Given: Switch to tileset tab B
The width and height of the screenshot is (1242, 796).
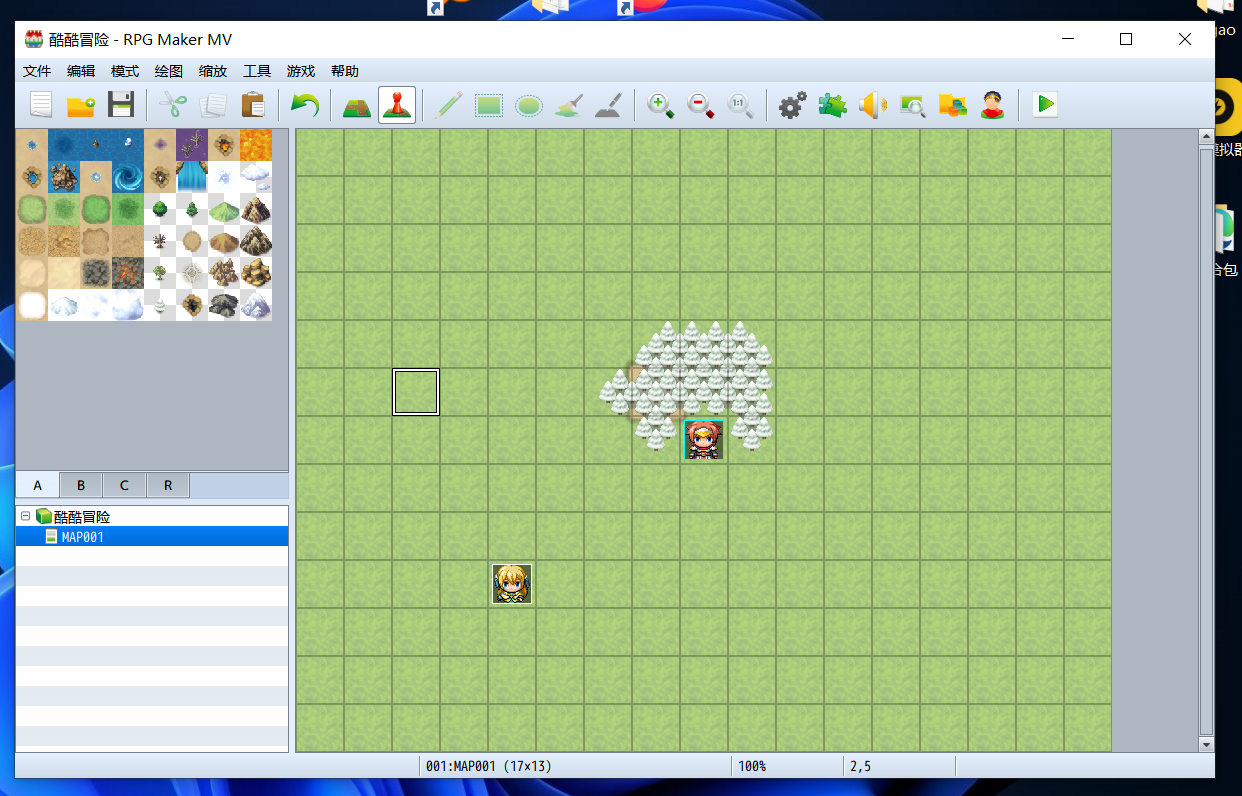Looking at the screenshot, I should 81,485.
